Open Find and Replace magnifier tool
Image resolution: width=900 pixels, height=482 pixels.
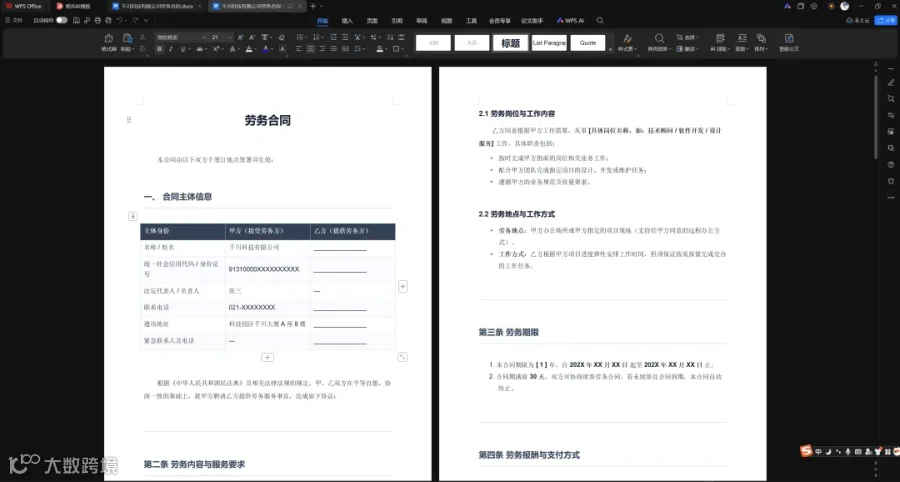660,38
